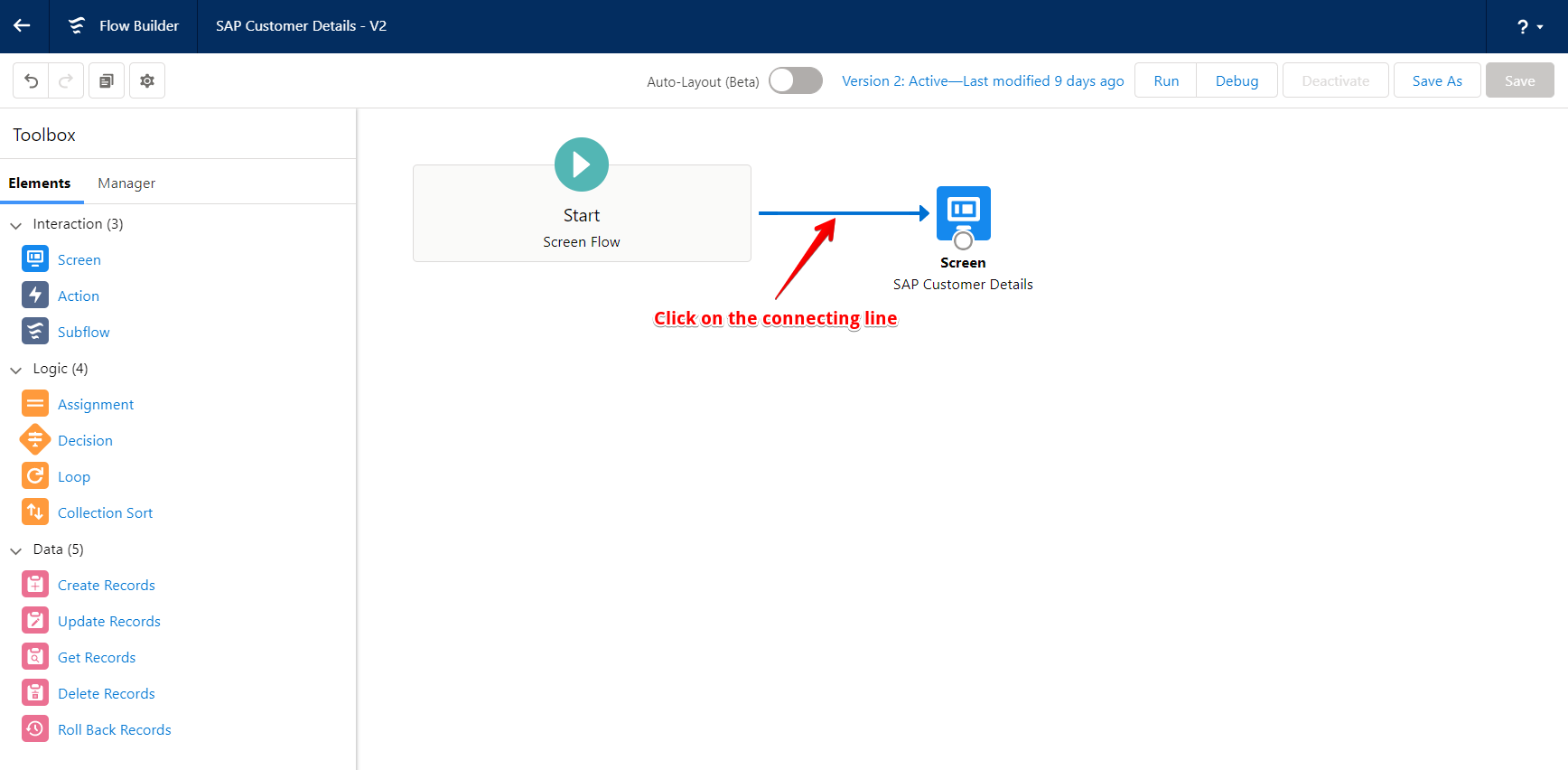Collapse the Data (5) section
Viewport: 1568px width, 770px height.
(16, 550)
